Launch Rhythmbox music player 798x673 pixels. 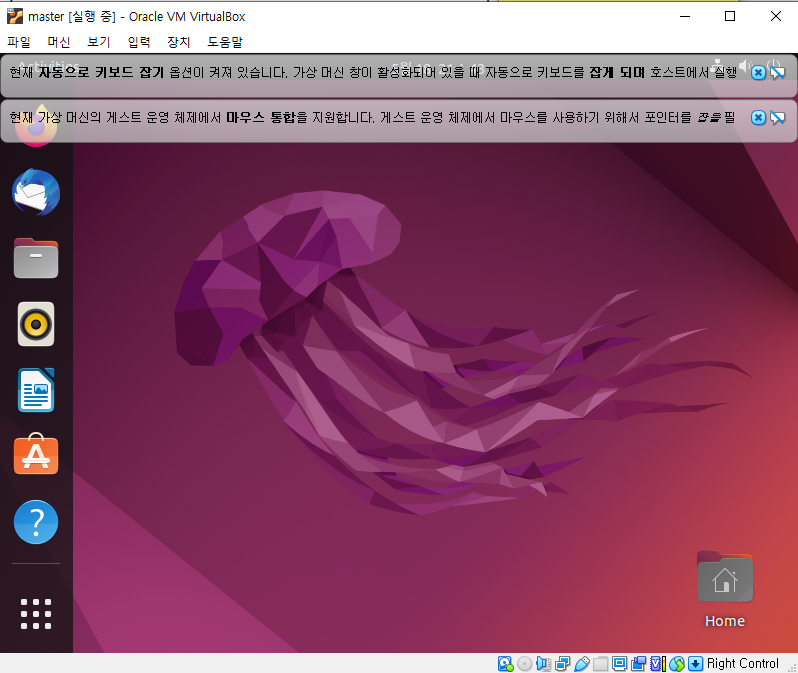click(x=36, y=324)
